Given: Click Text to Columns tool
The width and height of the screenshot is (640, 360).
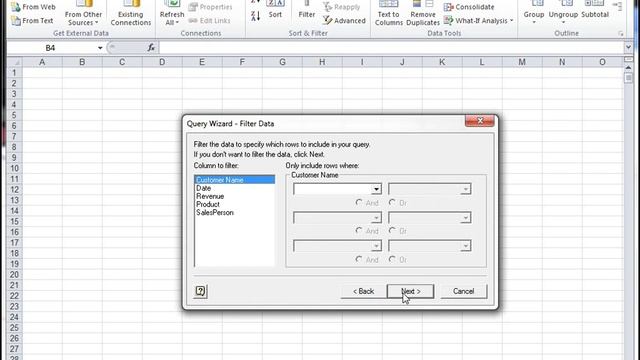Looking at the screenshot, I should pyautogui.click(x=389, y=14).
